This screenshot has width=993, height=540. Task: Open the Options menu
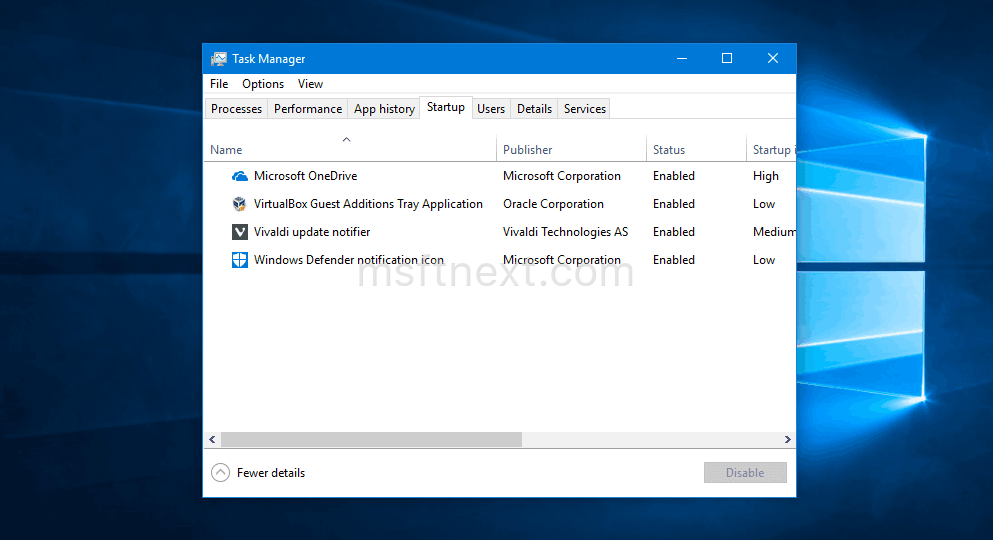tap(263, 84)
